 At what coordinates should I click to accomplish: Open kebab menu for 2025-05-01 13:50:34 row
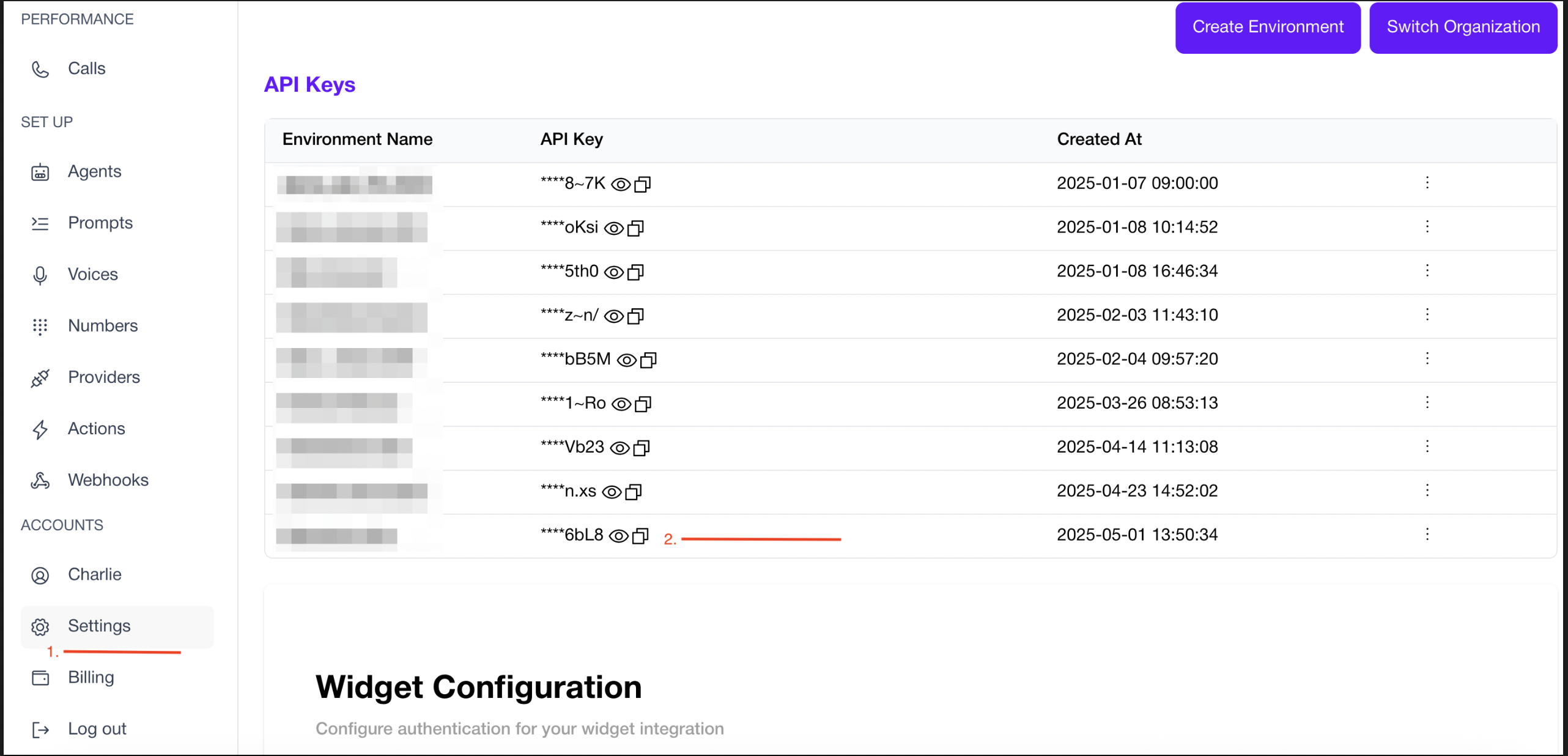[1427, 535]
